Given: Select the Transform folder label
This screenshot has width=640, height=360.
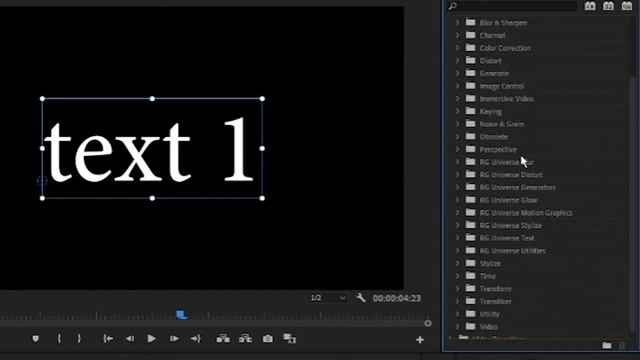Looking at the screenshot, I should tap(495, 289).
